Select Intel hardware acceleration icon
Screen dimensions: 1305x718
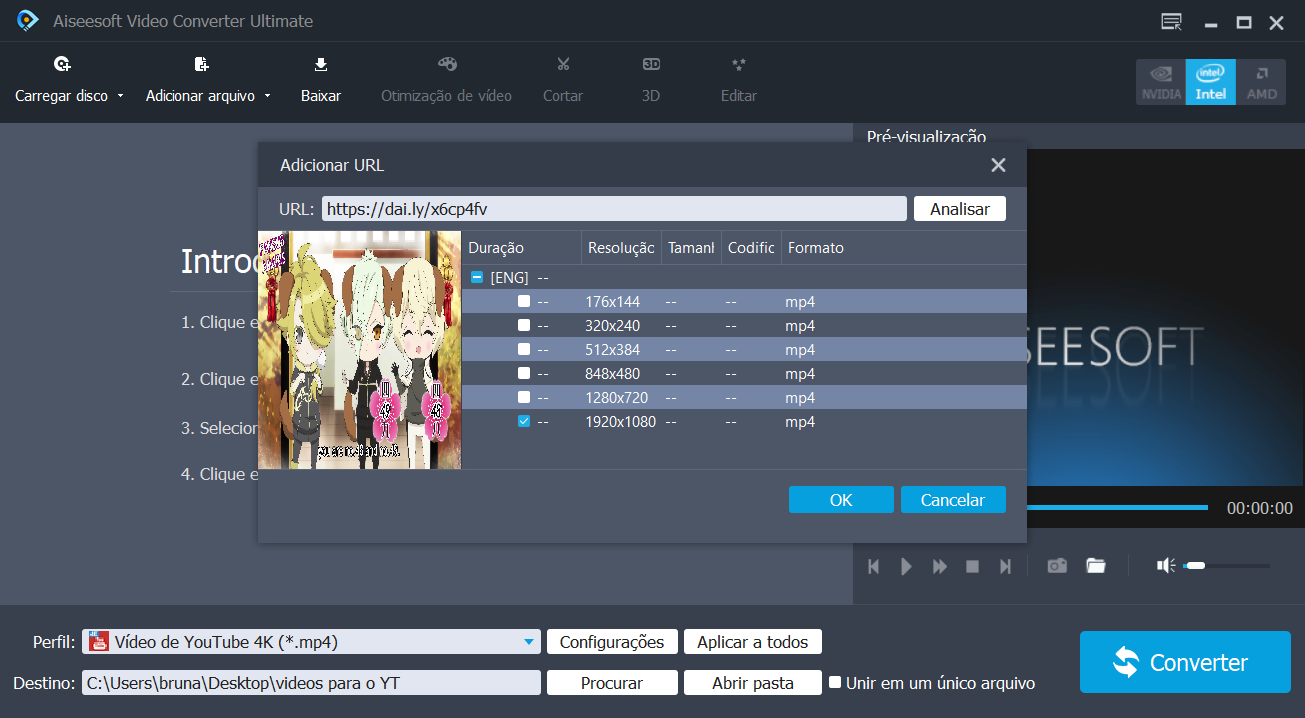coord(1210,82)
